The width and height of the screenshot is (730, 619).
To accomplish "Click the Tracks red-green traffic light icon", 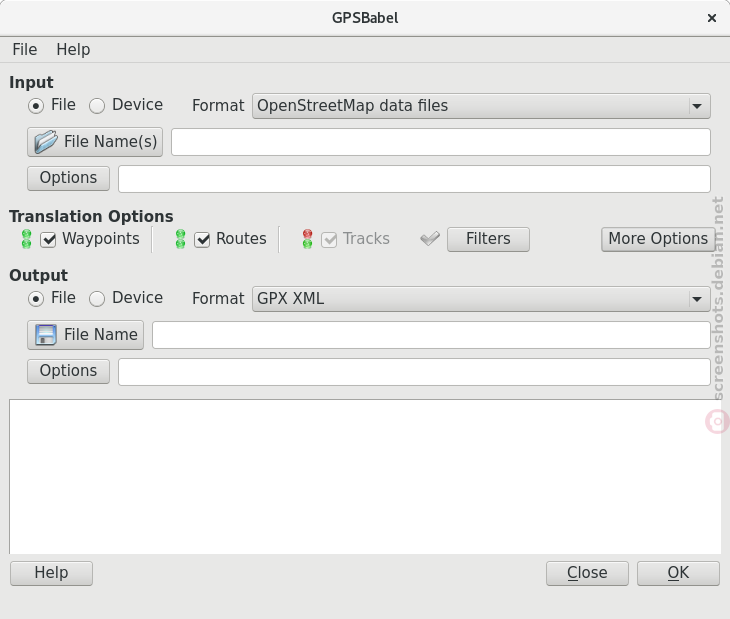I will tap(307, 239).
